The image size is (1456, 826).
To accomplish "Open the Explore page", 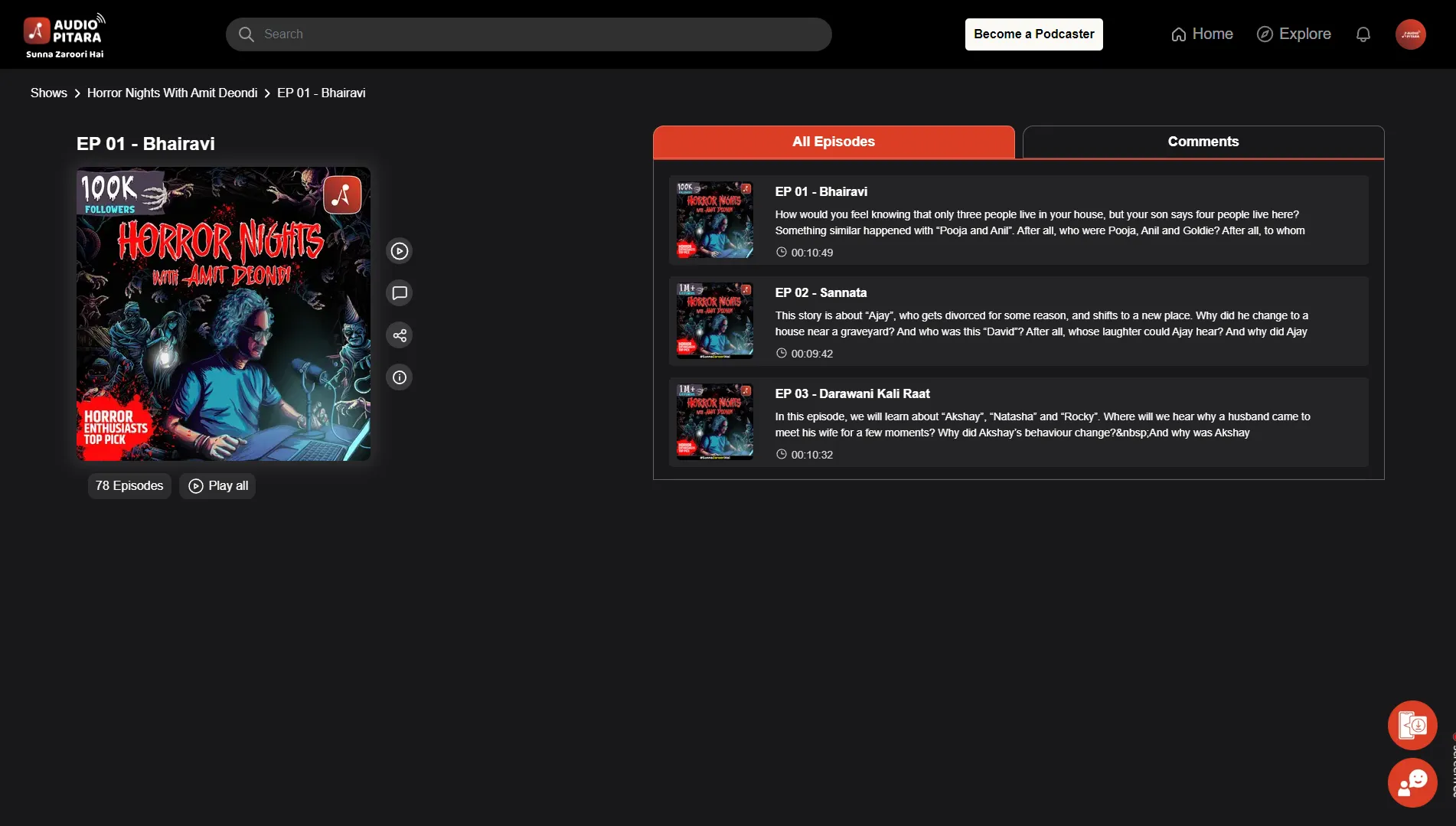I will (1294, 34).
